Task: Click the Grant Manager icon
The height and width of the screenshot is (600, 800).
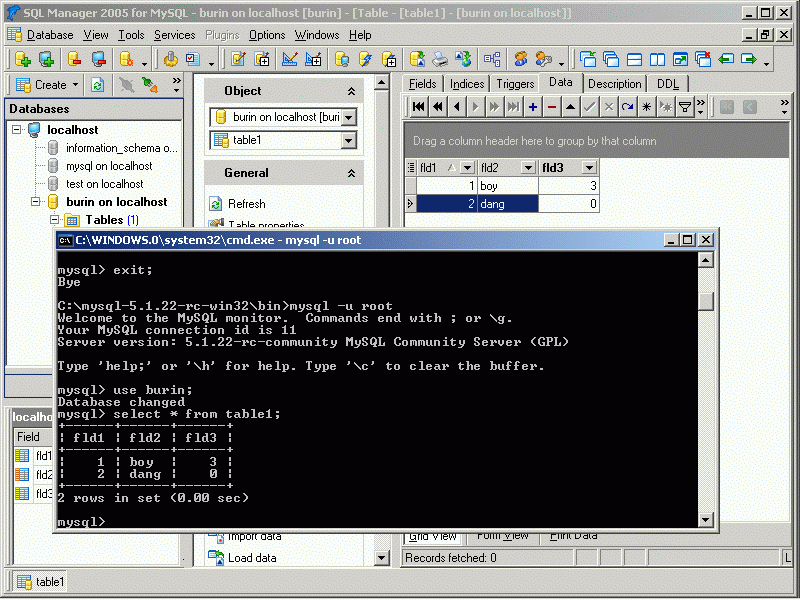Action: tap(544, 59)
